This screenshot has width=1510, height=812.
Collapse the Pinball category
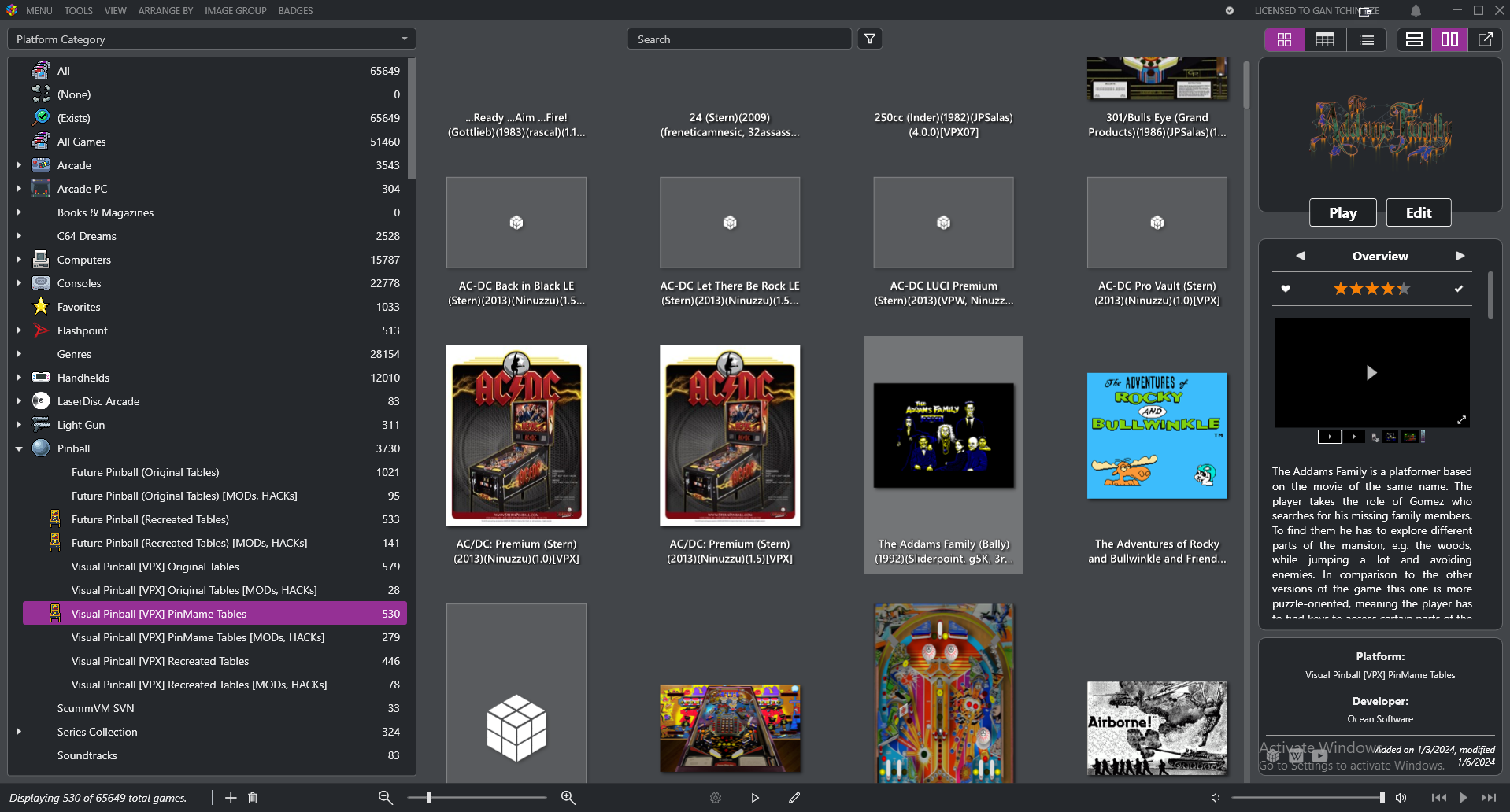tap(18, 448)
